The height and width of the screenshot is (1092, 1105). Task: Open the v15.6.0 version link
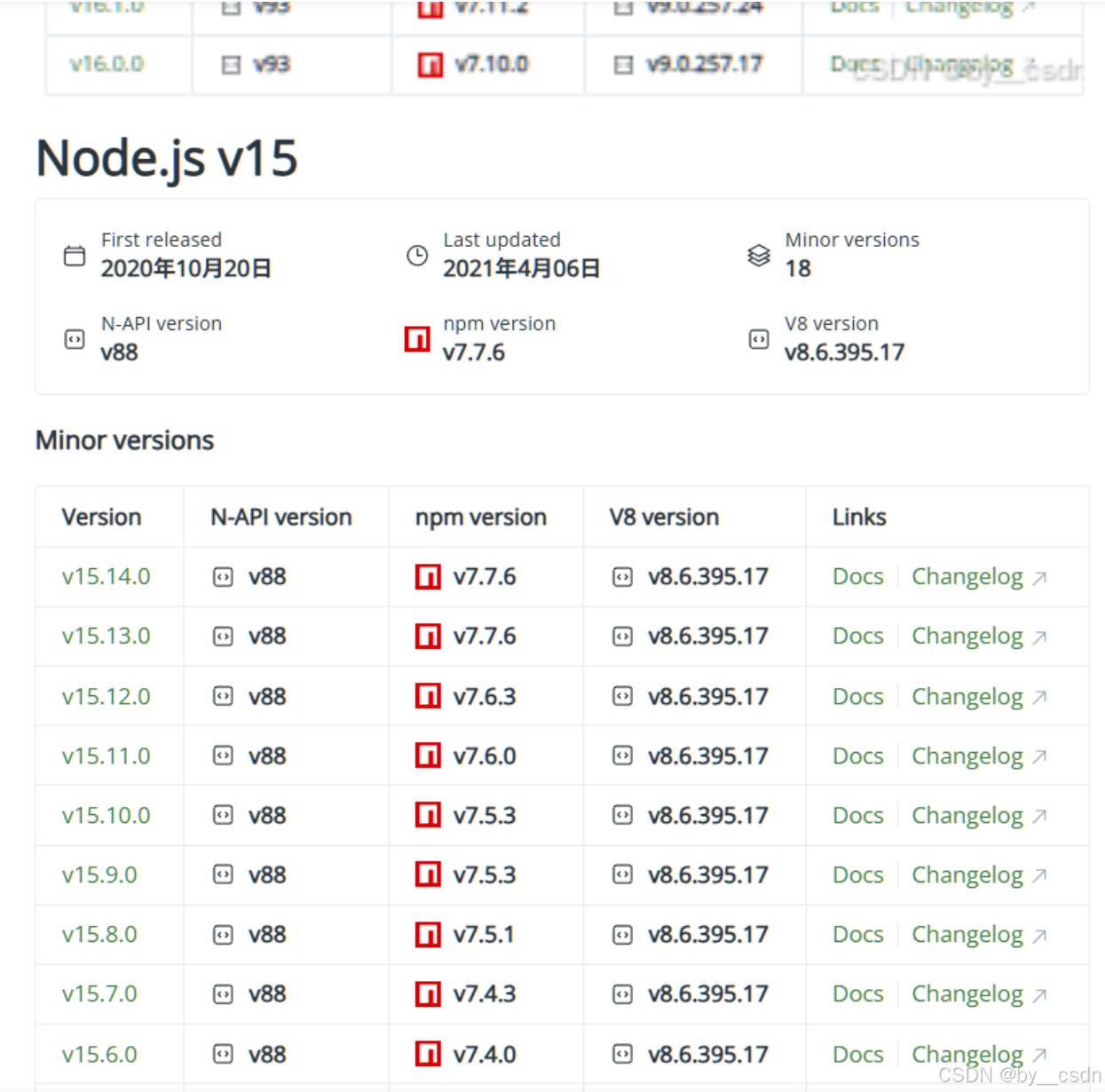tap(99, 1055)
